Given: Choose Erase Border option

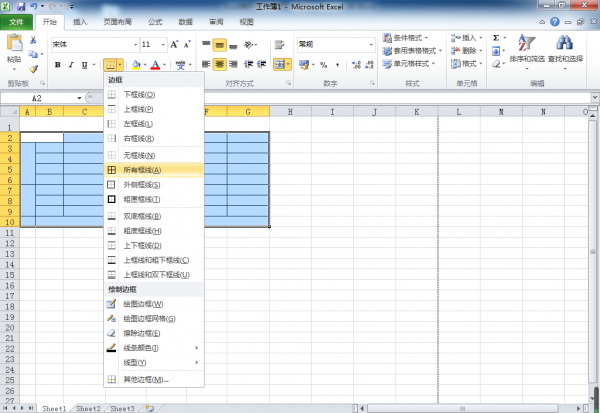Looking at the screenshot, I should [x=154, y=333].
